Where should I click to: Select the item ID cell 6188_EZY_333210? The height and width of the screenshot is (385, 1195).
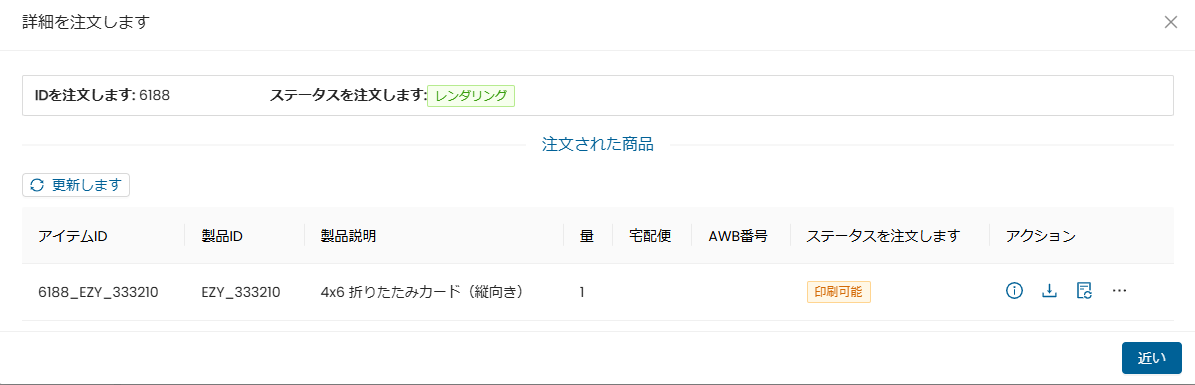[98, 292]
